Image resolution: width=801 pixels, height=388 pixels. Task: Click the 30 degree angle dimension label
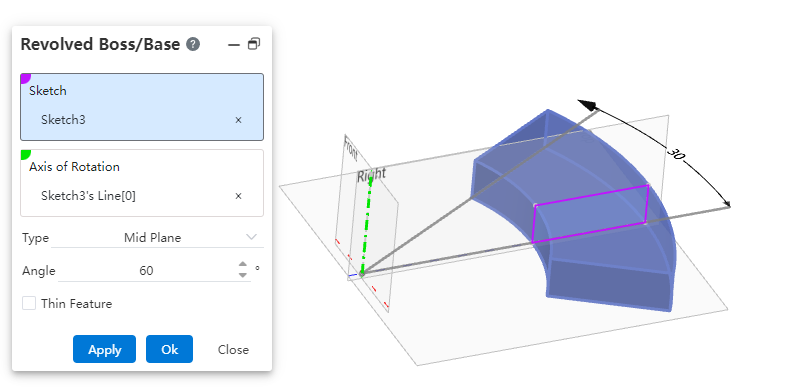tap(675, 153)
